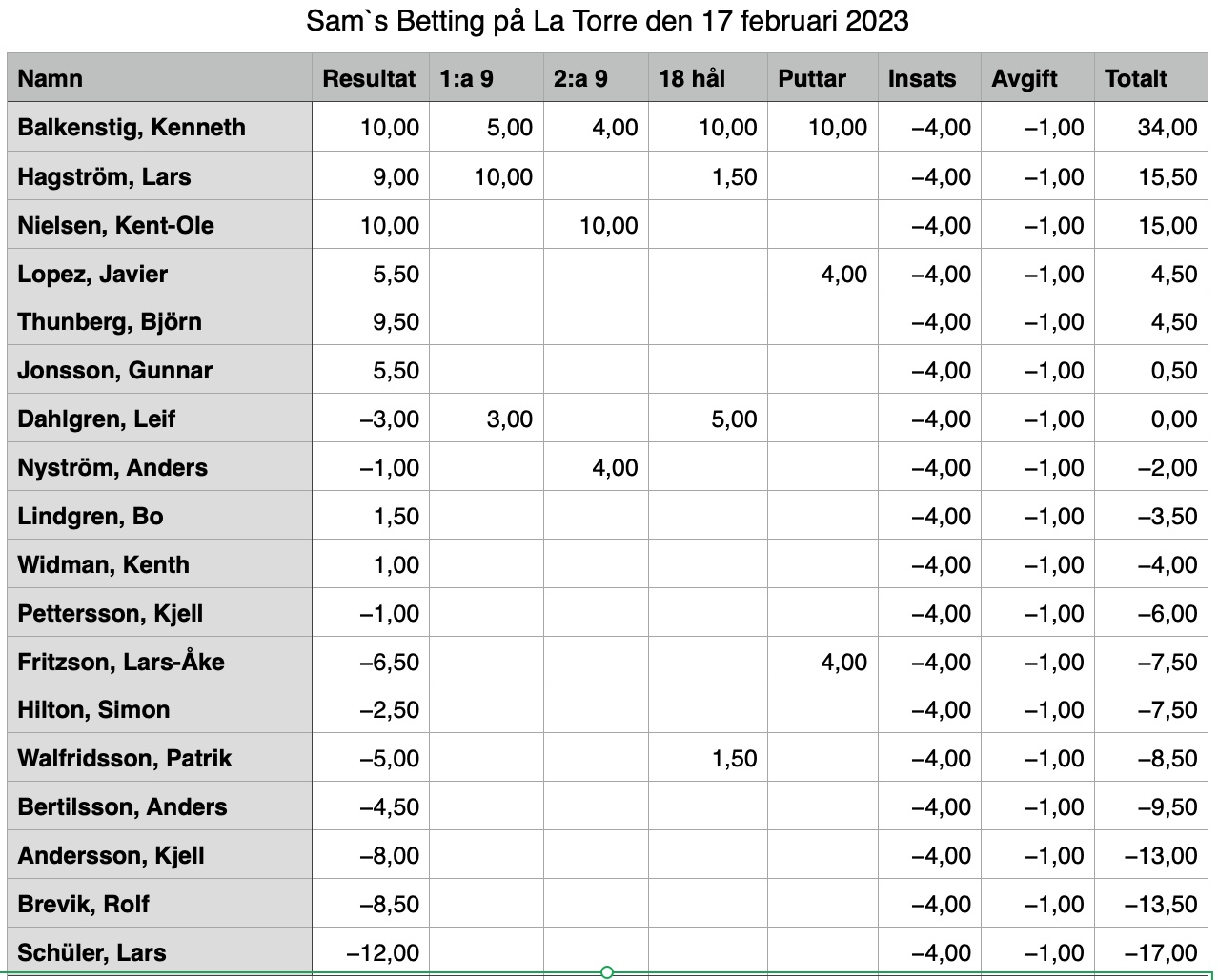Viewport: 1218px width, 980px height.
Task: Click Nielsen, Kent-Ole's 2:a 9 value 10,00
Action: (x=596, y=225)
